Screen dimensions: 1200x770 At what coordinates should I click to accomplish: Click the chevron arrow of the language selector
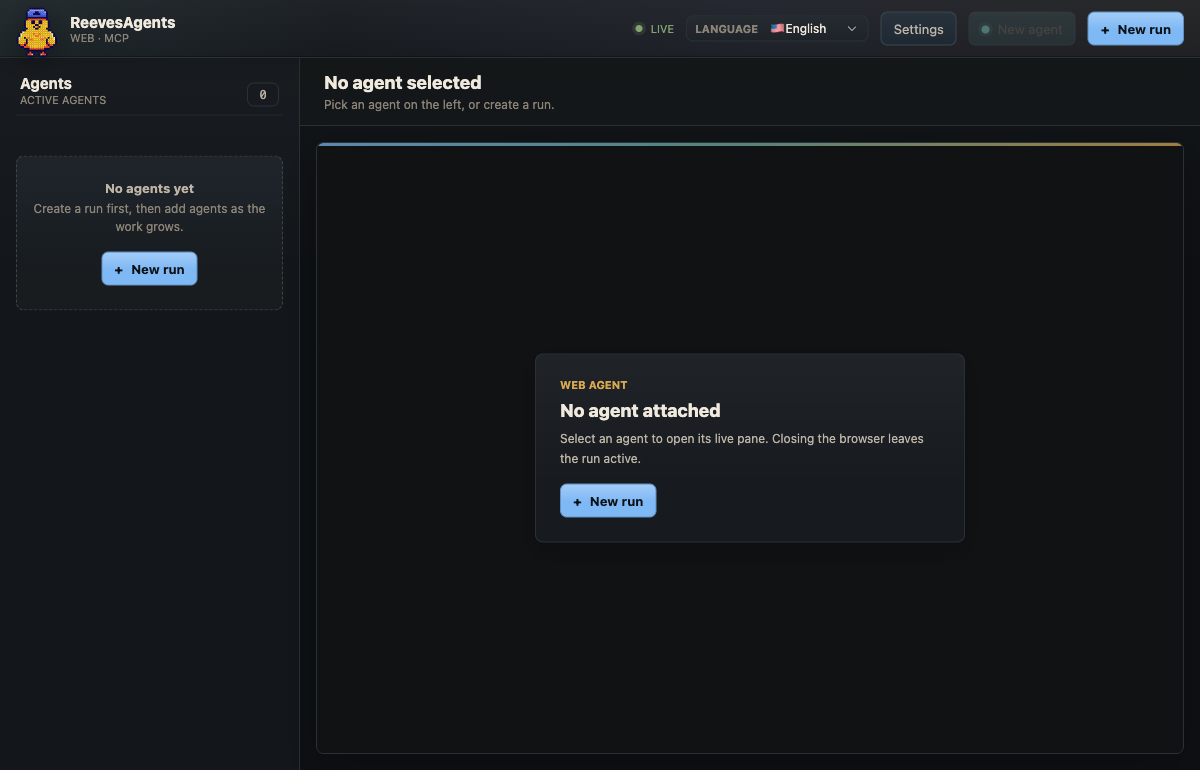tap(852, 29)
